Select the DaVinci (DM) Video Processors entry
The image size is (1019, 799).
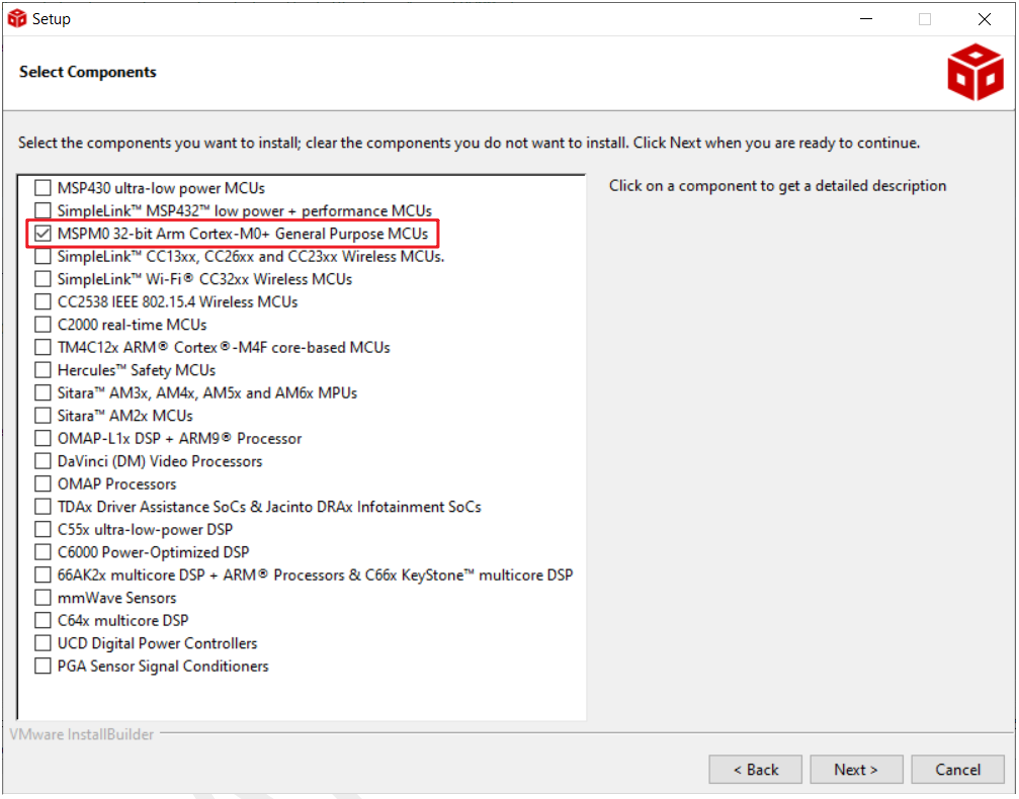pos(159,461)
